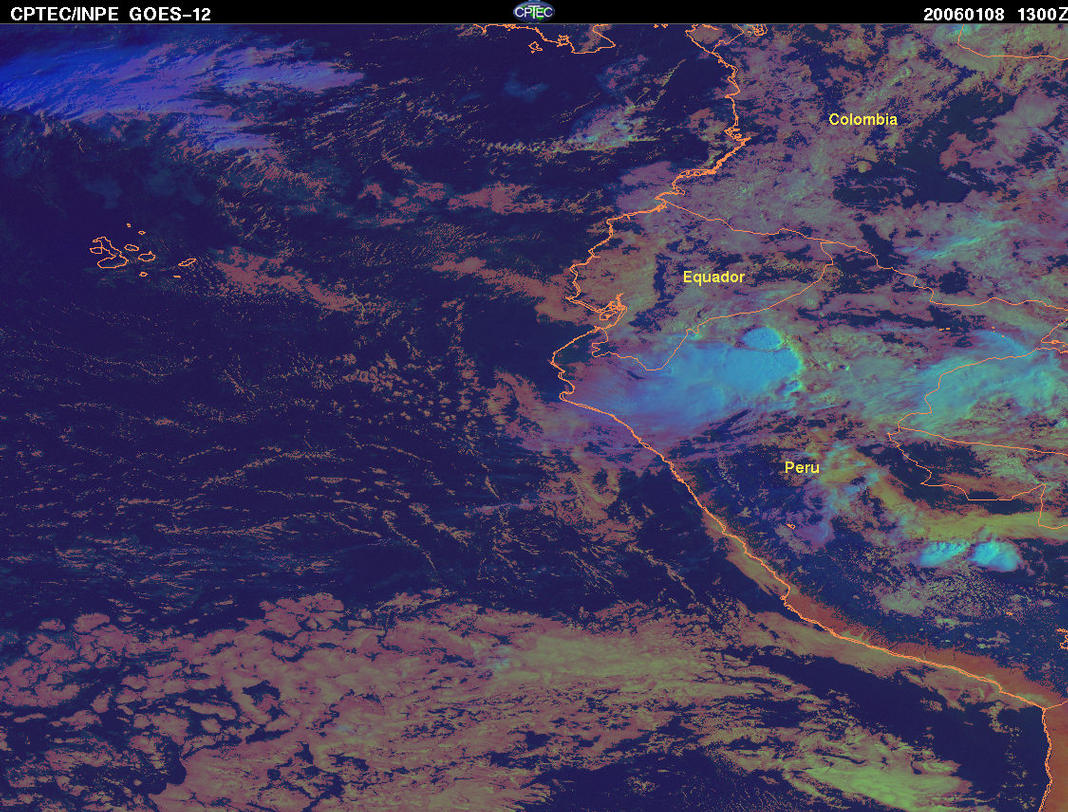Click the 'Peru' country label

(x=802, y=467)
